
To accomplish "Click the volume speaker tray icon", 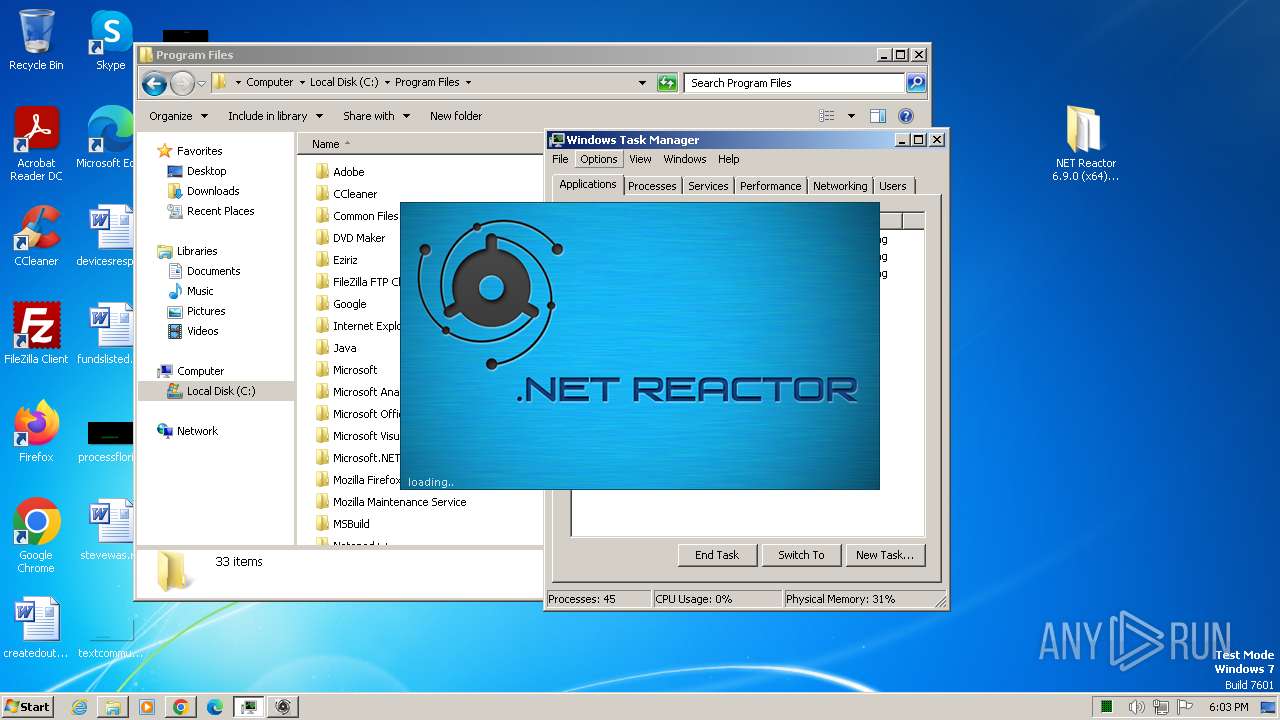I will 1136,707.
